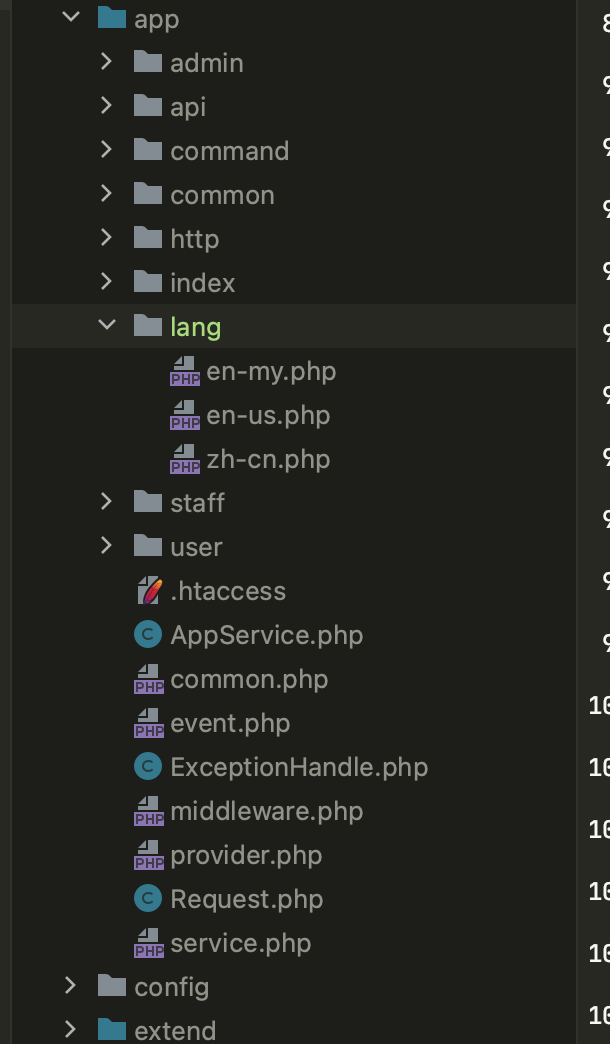Click the config folder icon

(x=112, y=985)
